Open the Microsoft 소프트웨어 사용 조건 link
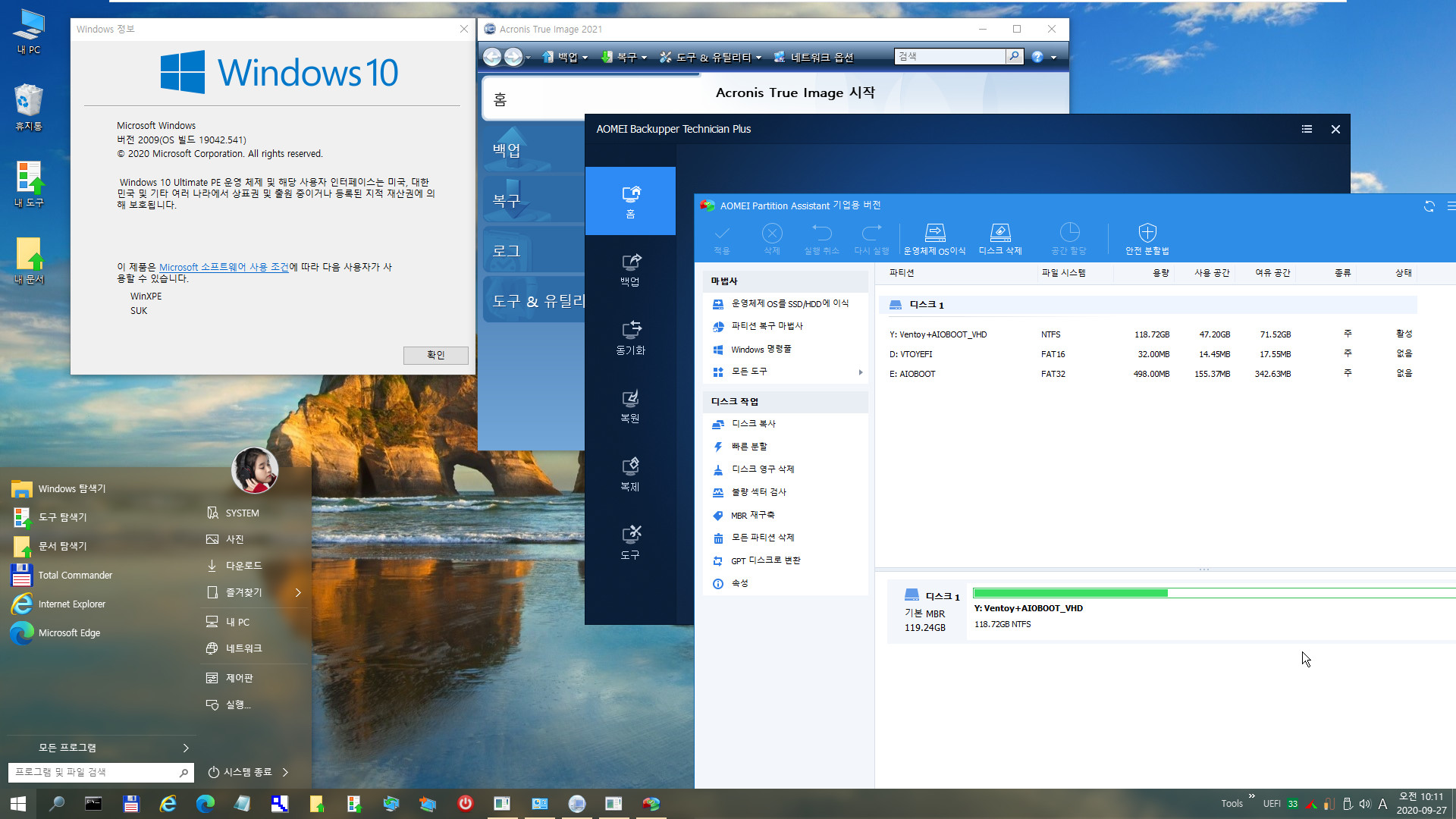 tap(224, 267)
